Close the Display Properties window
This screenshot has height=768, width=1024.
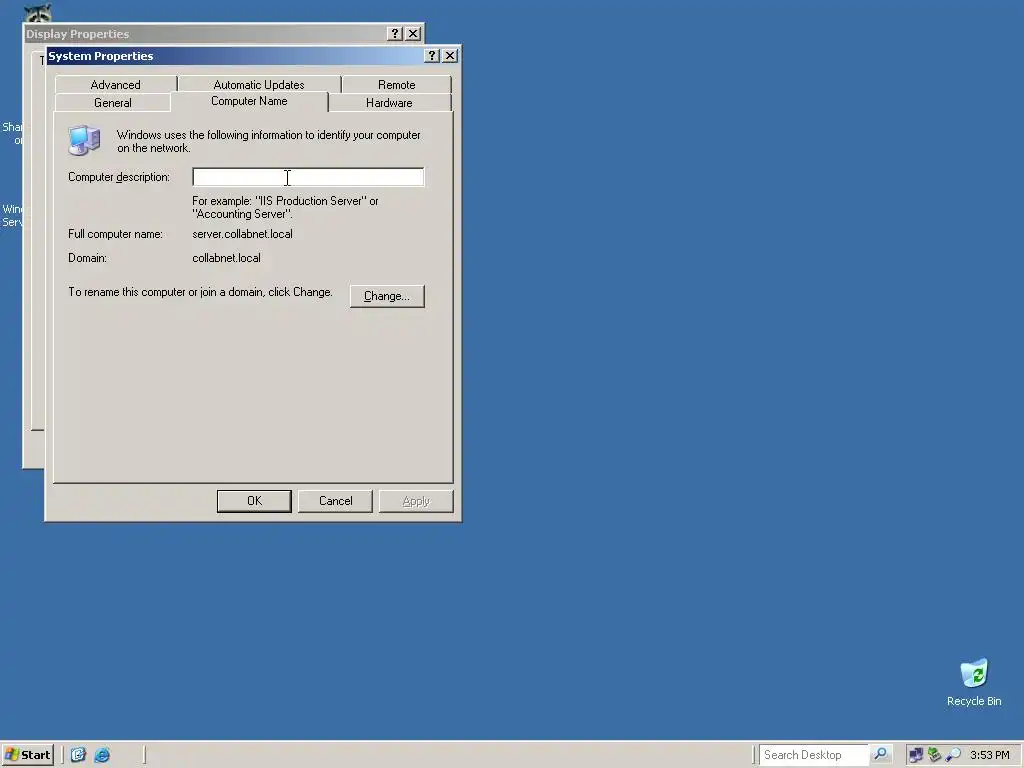coord(413,33)
